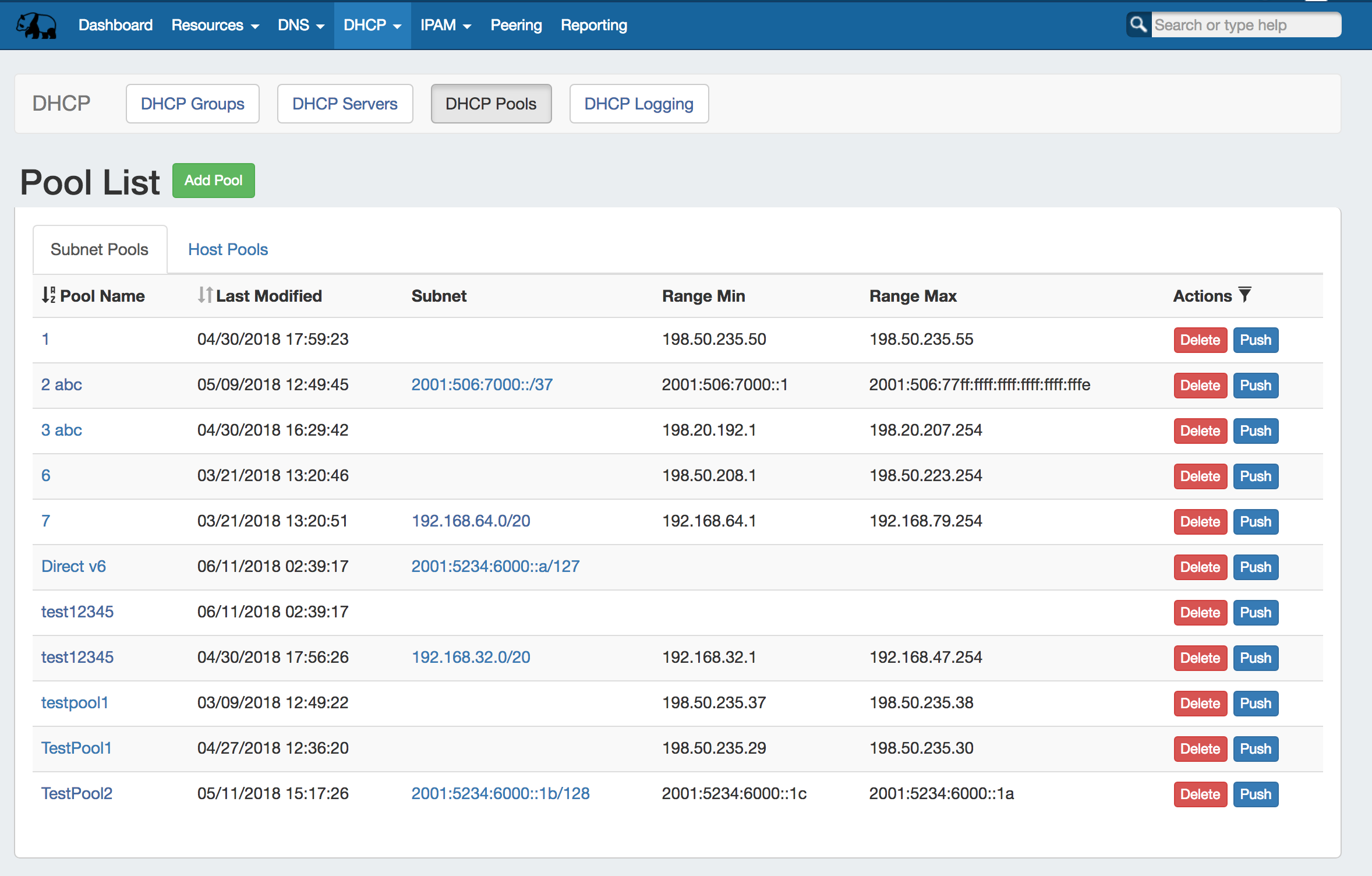
Task: Switch to the Host Pools tab
Action: (228, 249)
